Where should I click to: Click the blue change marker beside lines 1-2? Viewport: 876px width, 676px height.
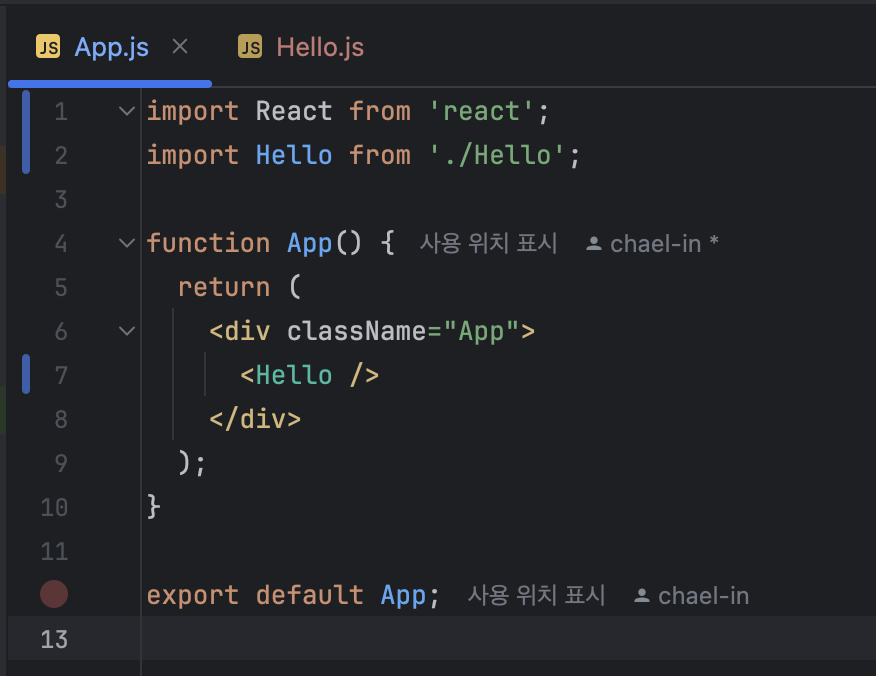(26, 132)
